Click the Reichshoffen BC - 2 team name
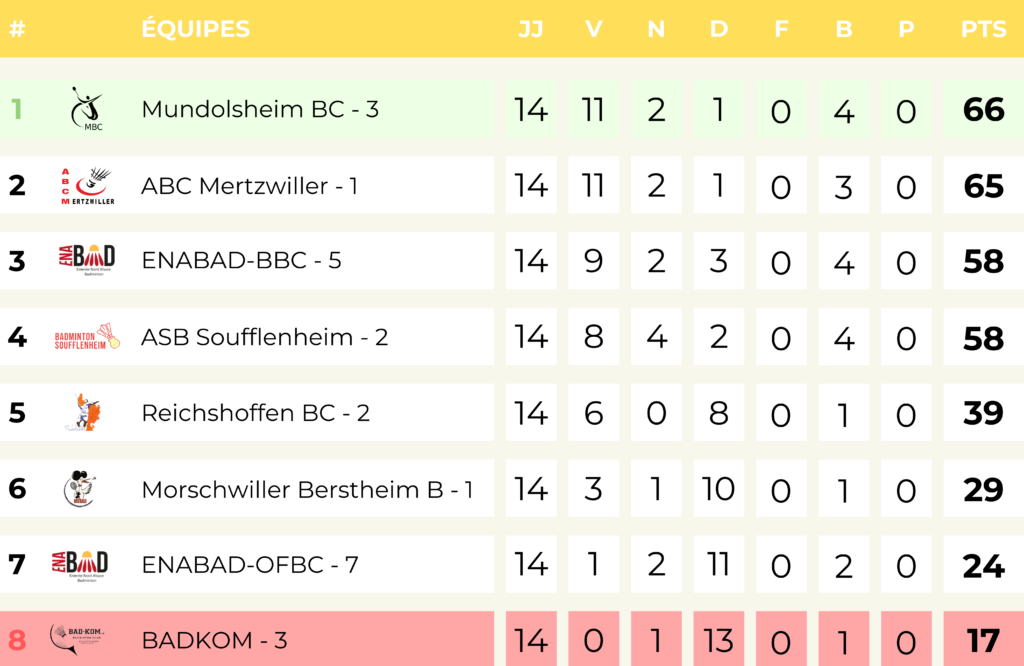Viewport: 1024px width, 666px height. (255, 413)
